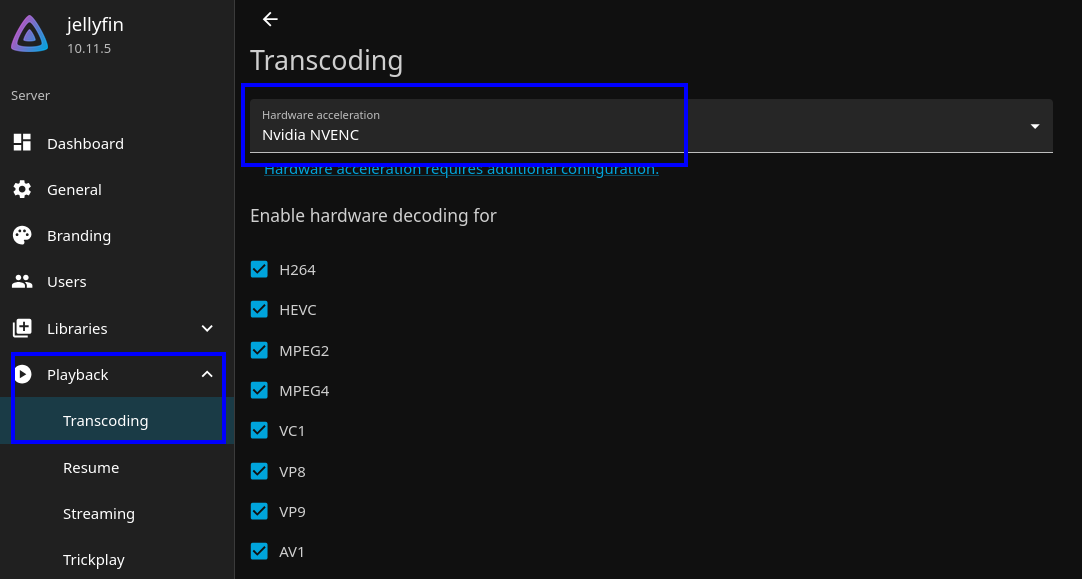Select the Transcoding sidebar item
Screen dimensions: 1082x579
pos(105,421)
